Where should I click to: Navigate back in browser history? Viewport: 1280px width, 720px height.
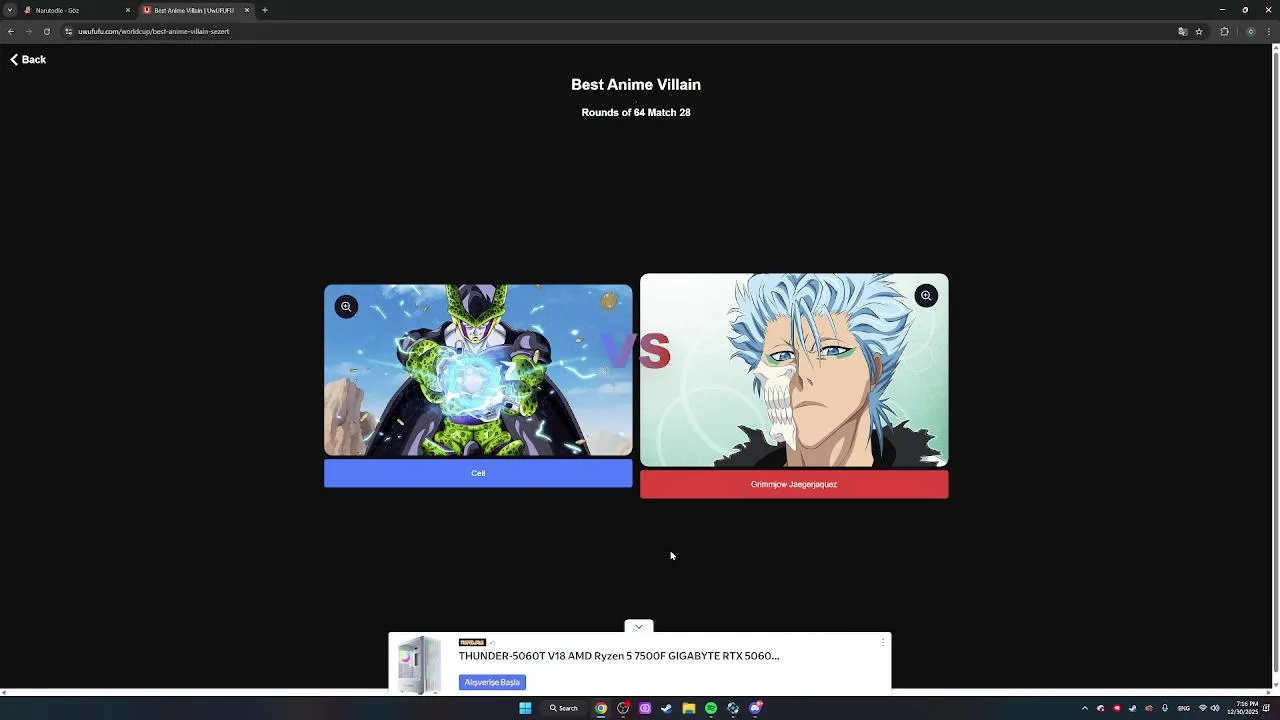coord(11,31)
